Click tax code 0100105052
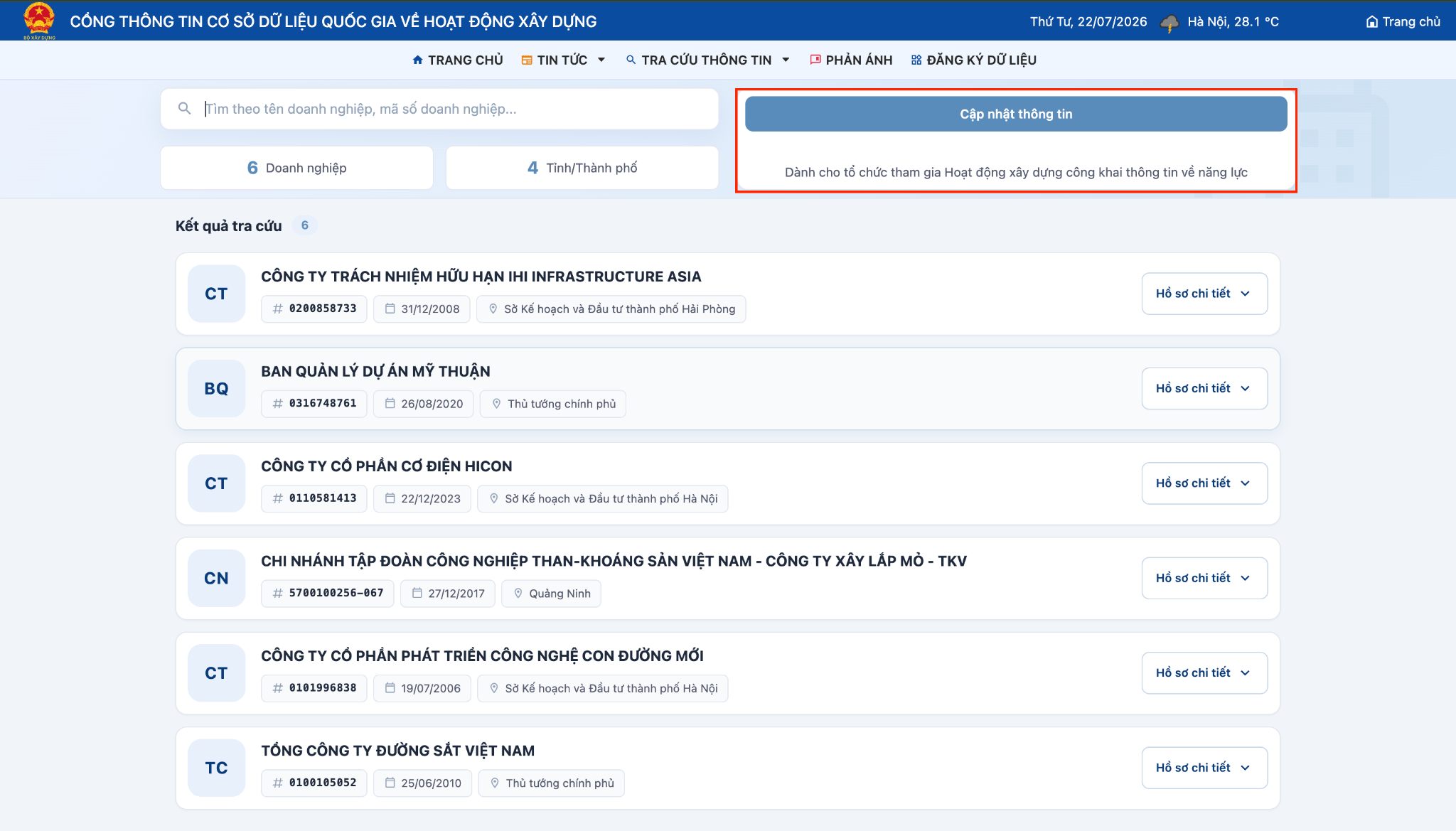This screenshot has width=1456, height=831. click(x=314, y=783)
